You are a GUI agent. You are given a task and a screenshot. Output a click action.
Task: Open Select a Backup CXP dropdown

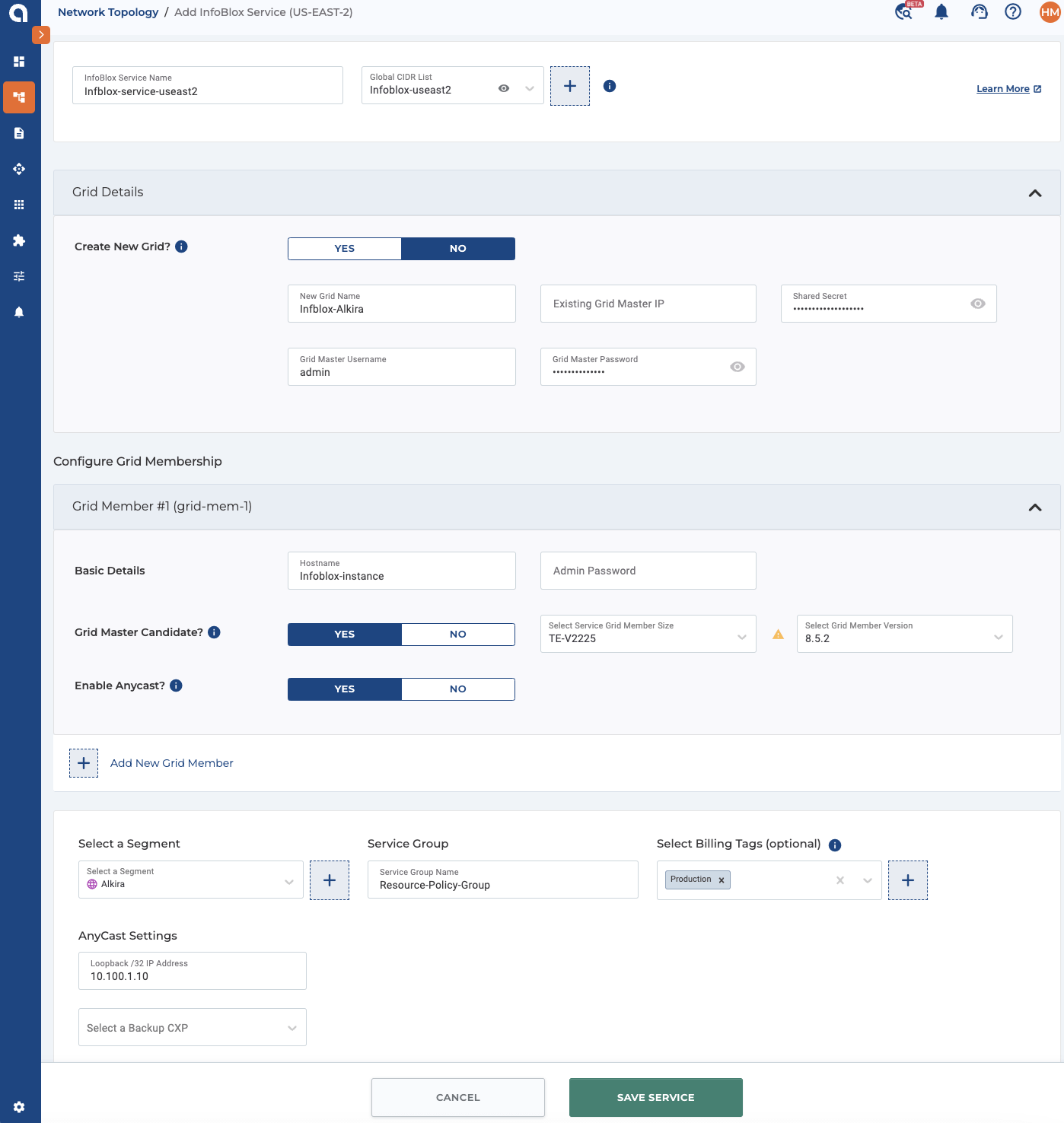coord(193,1027)
